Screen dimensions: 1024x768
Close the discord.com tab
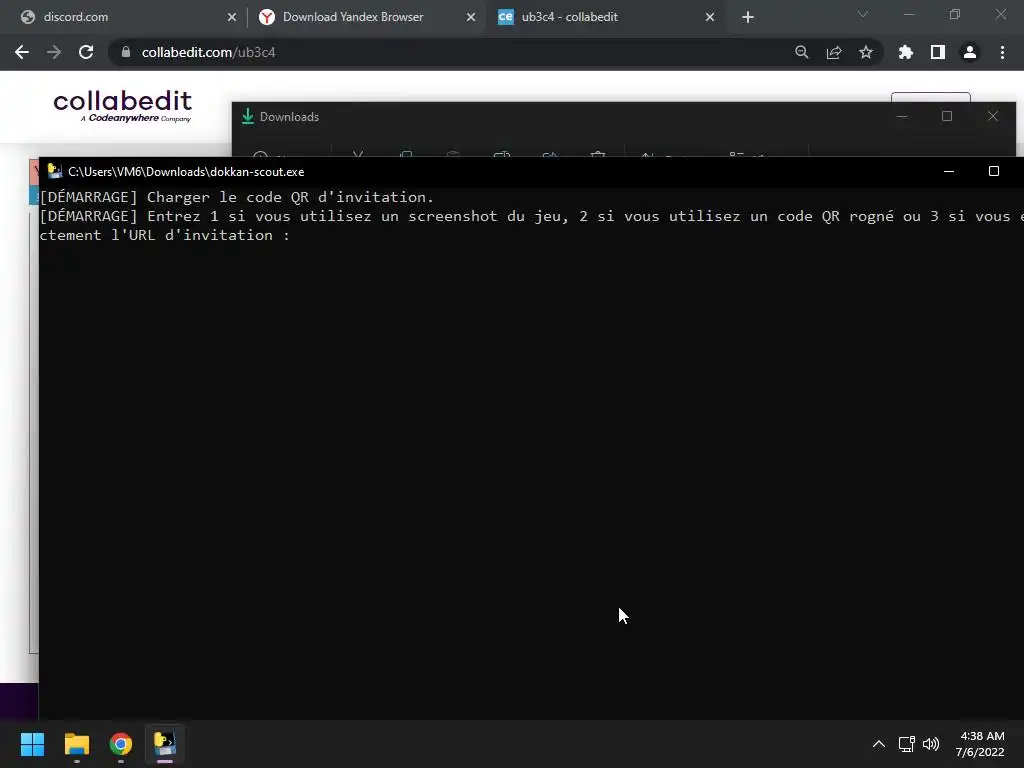click(232, 17)
